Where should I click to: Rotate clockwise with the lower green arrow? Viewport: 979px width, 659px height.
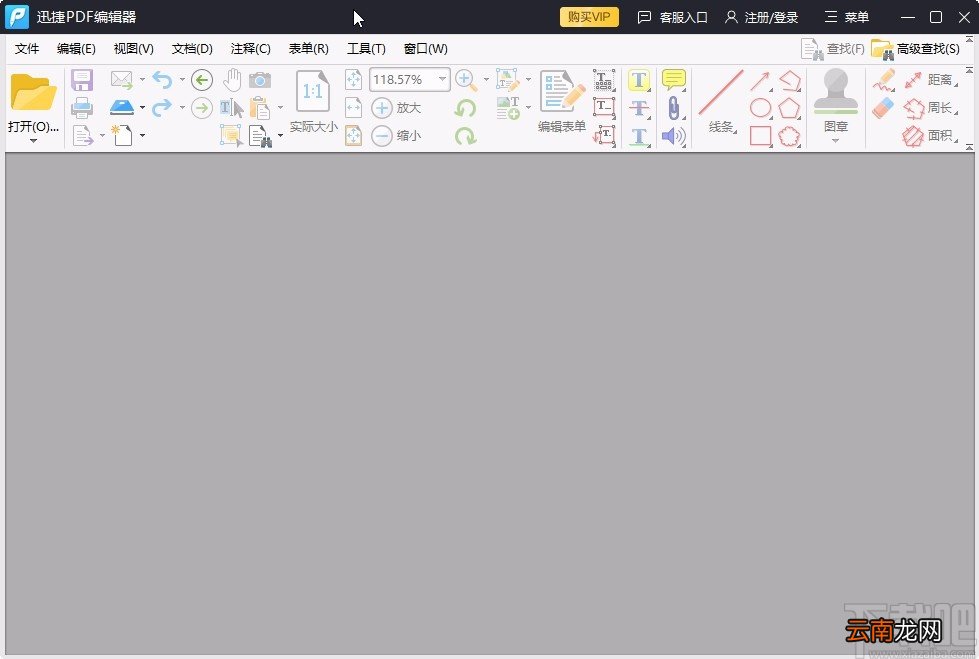click(465, 136)
